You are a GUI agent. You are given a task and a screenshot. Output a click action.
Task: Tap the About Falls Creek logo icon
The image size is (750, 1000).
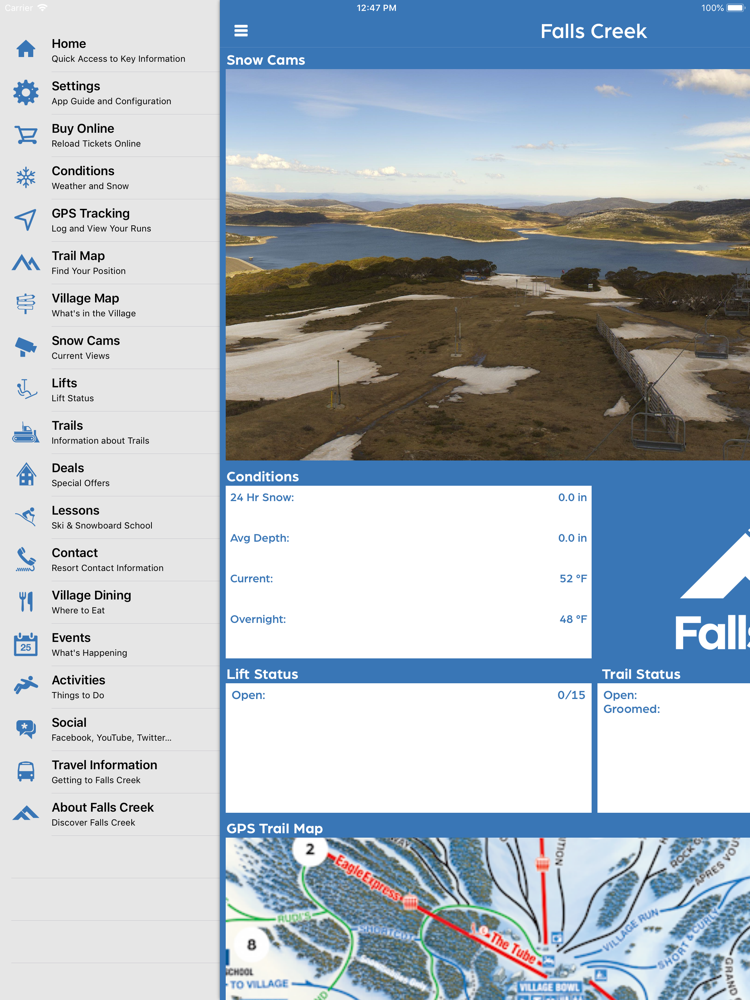click(x=26, y=813)
